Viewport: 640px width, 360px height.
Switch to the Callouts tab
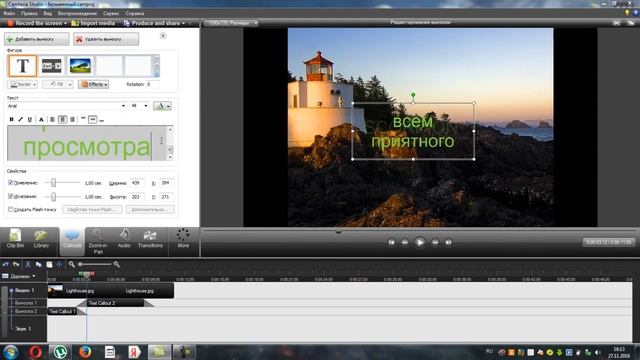[72, 240]
